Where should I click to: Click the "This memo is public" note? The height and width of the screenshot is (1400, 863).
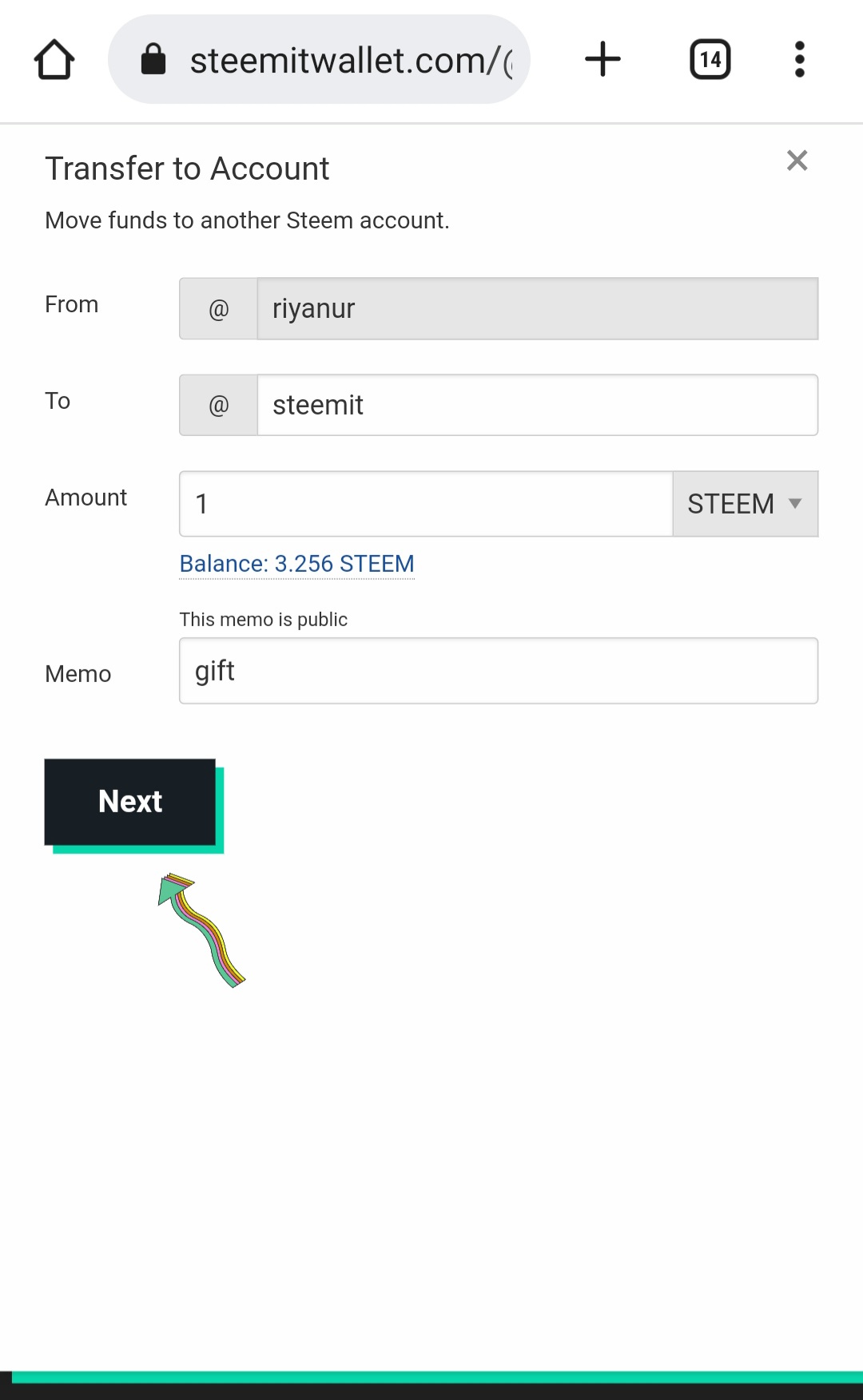click(x=263, y=620)
